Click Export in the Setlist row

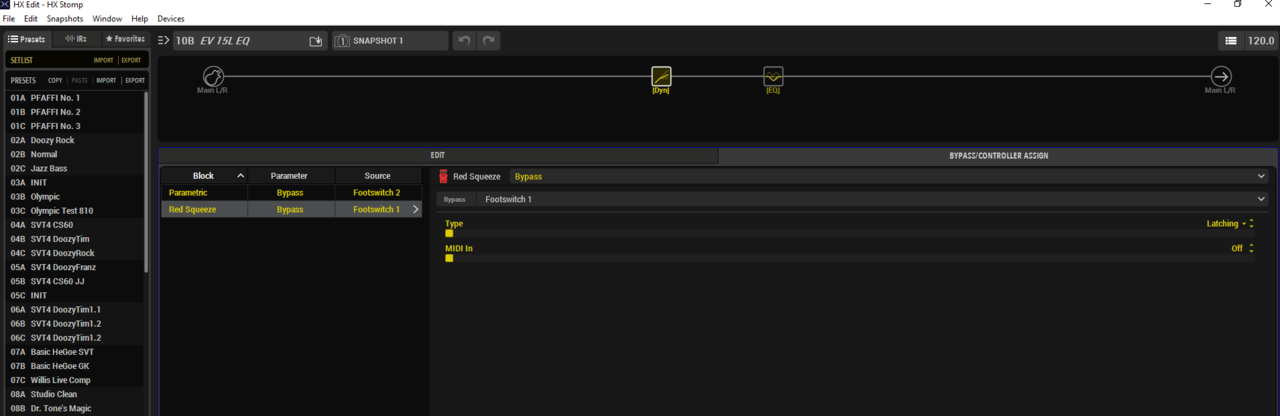(x=131, y=60)
